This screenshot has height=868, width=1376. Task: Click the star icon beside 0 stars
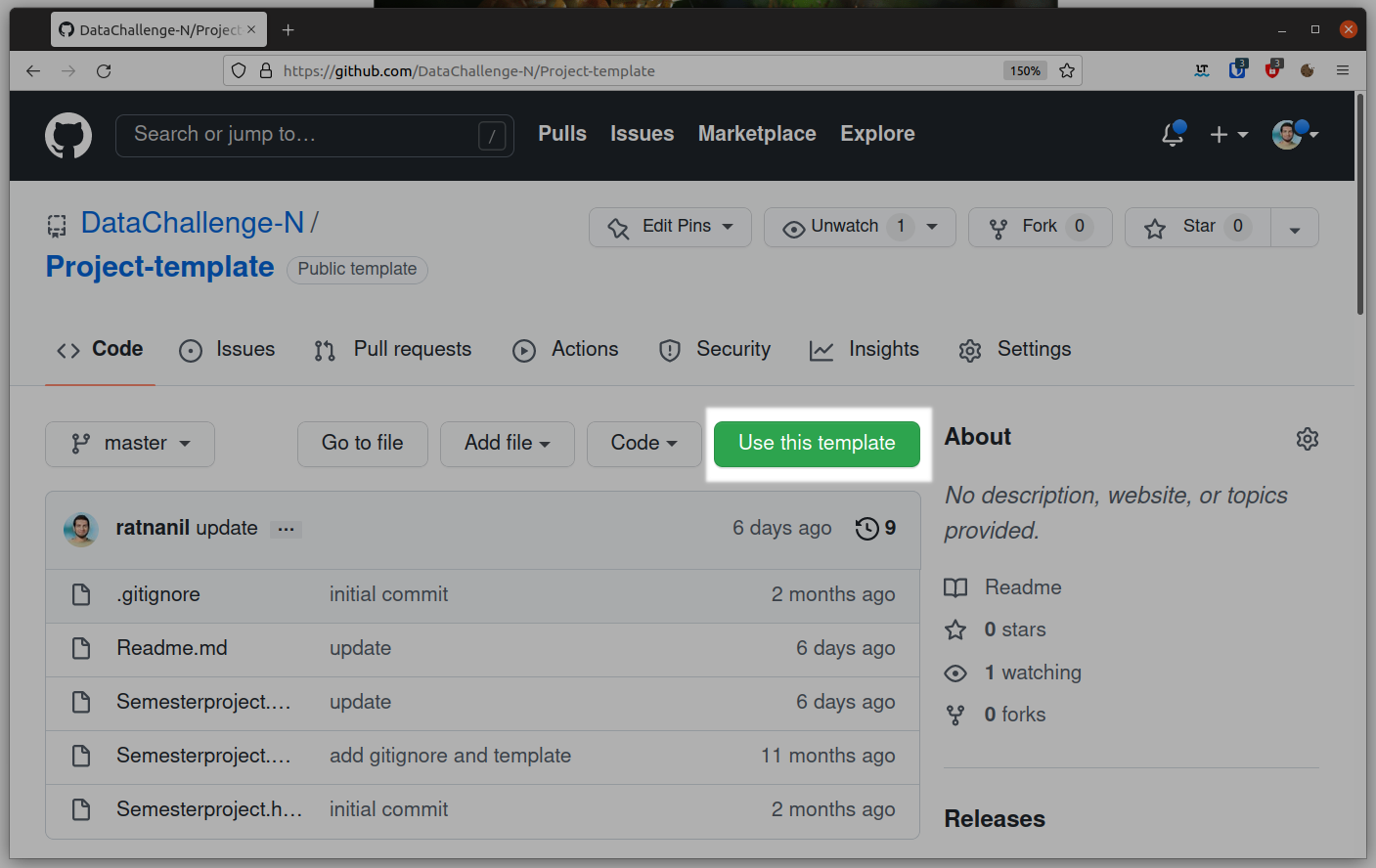pyautogui.click(x=955, y=629)
